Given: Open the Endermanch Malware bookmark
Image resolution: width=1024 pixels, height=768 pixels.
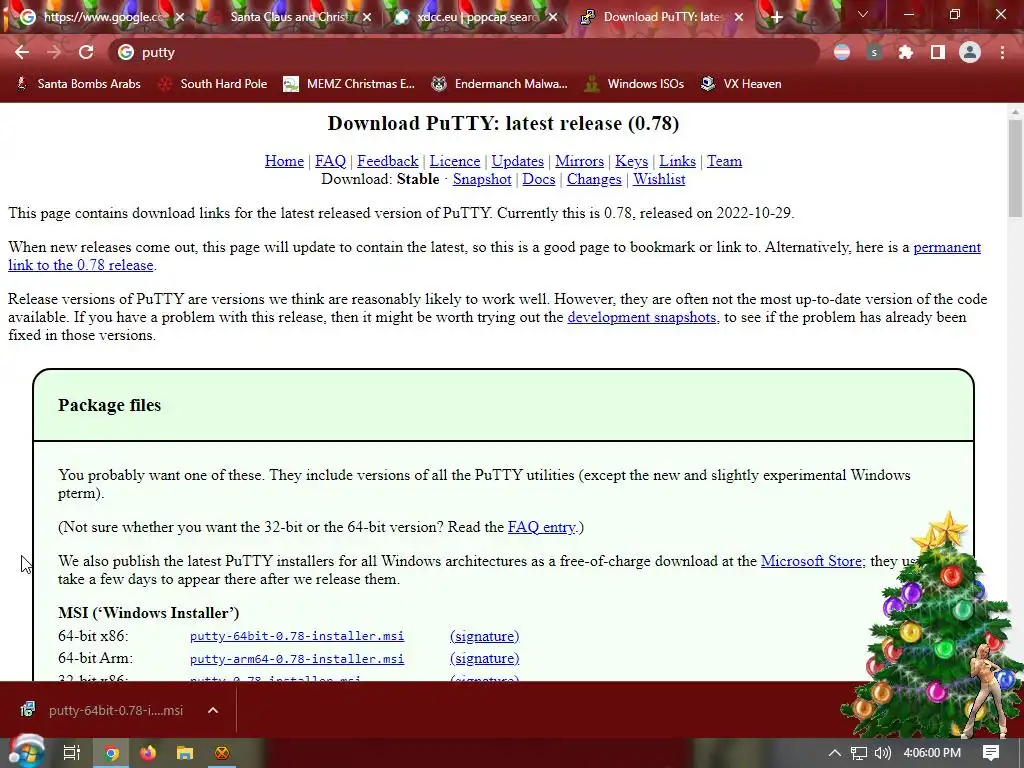Looking at the screenshot, I should tap(500, 84).
